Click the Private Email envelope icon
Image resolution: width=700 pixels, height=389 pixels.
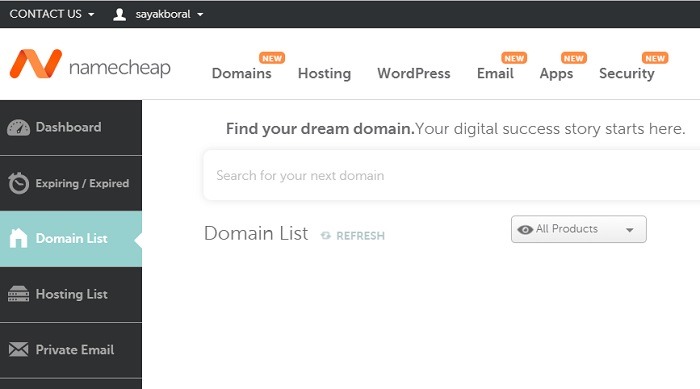(x=18, y=349)
